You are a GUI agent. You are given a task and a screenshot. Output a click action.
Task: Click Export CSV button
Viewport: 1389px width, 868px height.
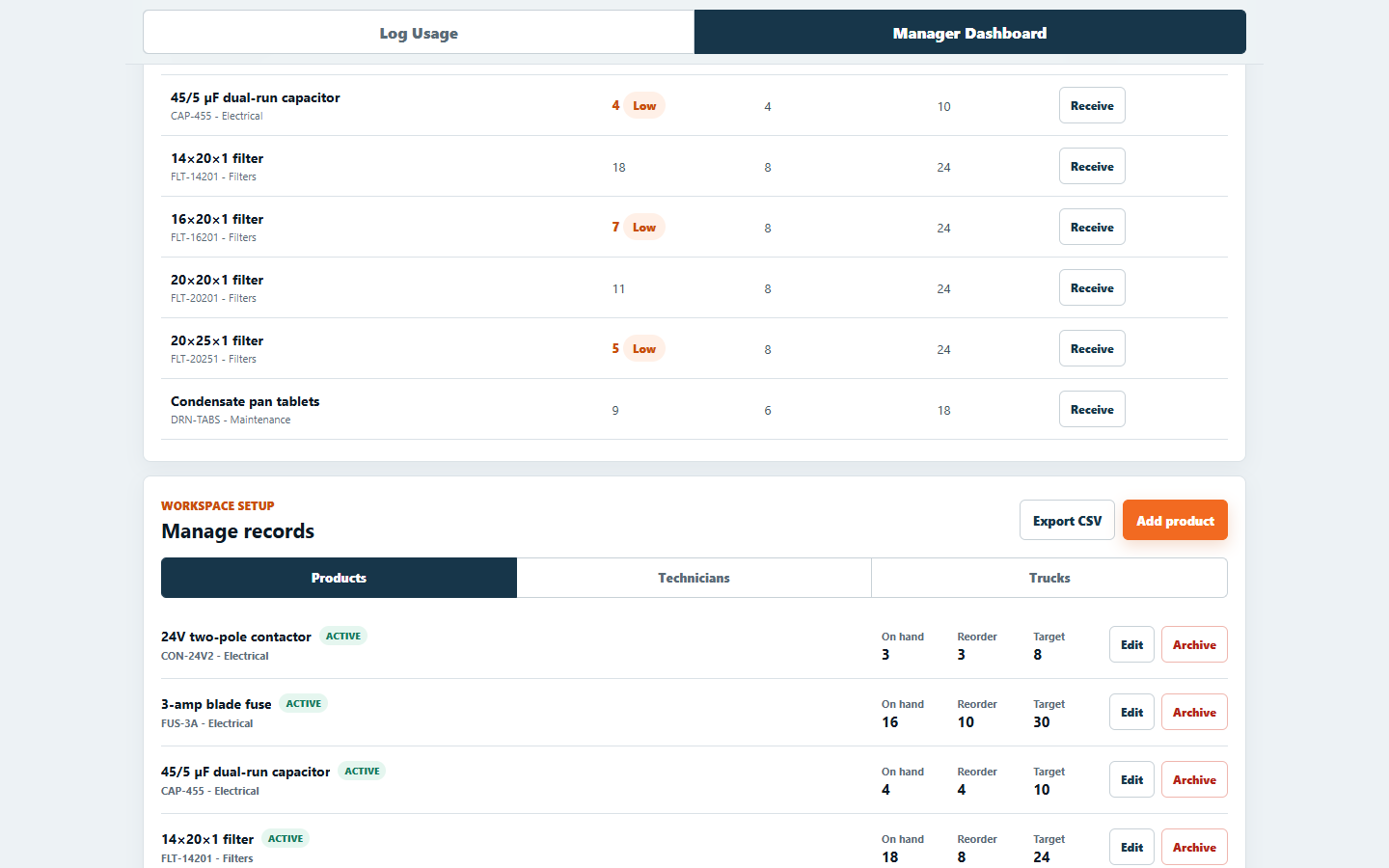click(x=1067, y=521)
